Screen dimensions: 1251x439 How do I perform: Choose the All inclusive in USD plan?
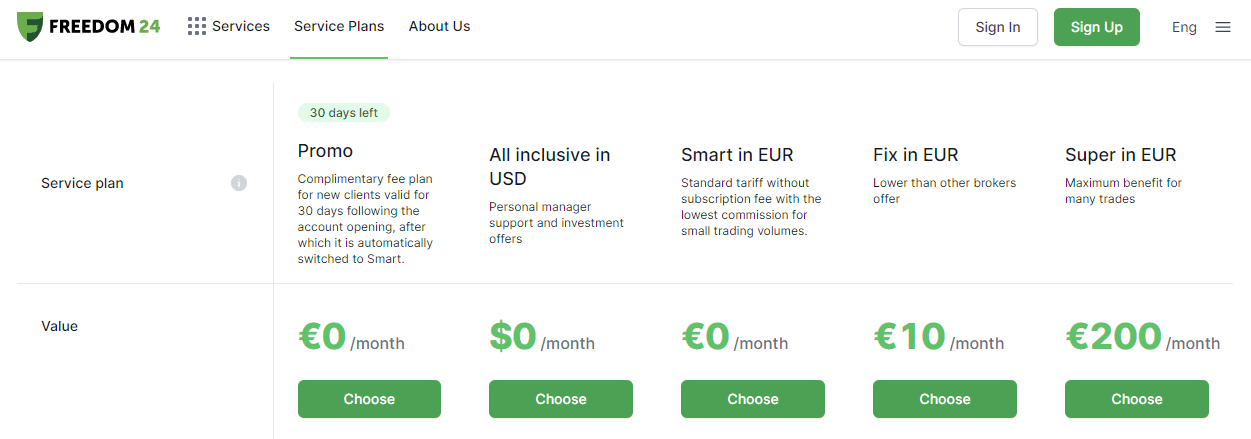(561, 399)
